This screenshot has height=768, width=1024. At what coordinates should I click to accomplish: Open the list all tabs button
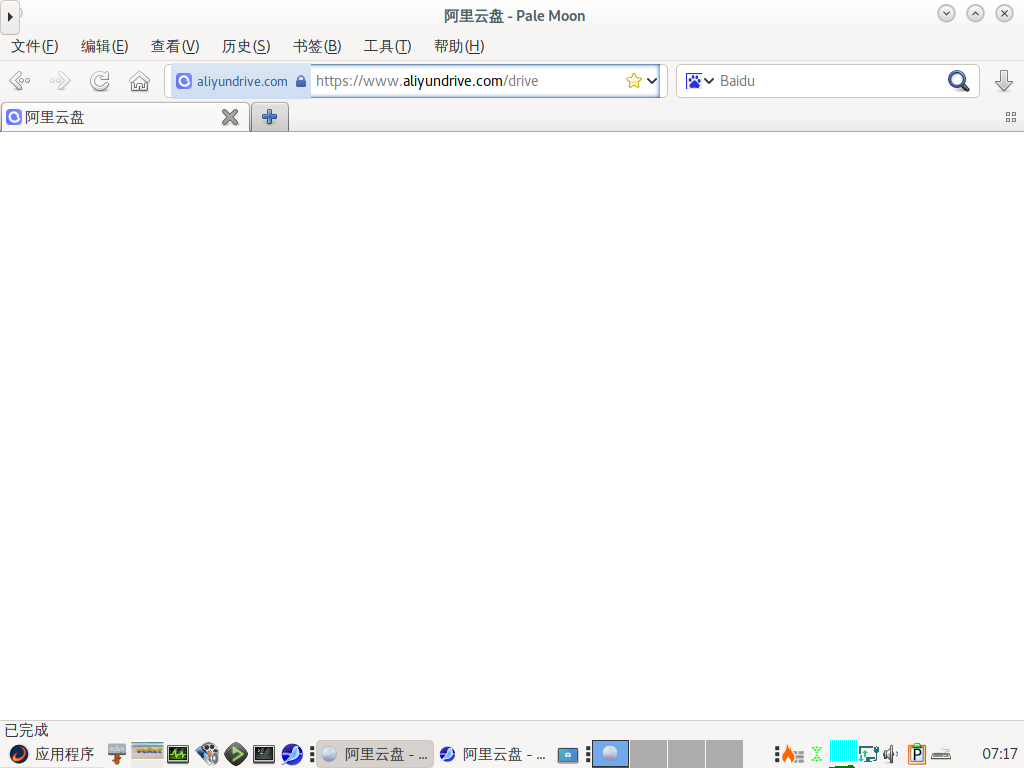(1011, 118)
